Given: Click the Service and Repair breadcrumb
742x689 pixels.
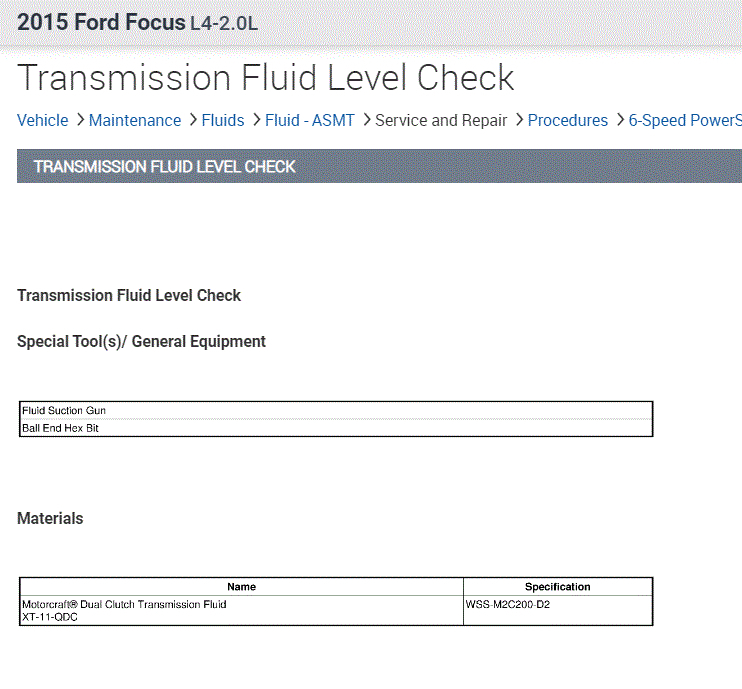Looking at the screenshot, I should pos(441,121).
